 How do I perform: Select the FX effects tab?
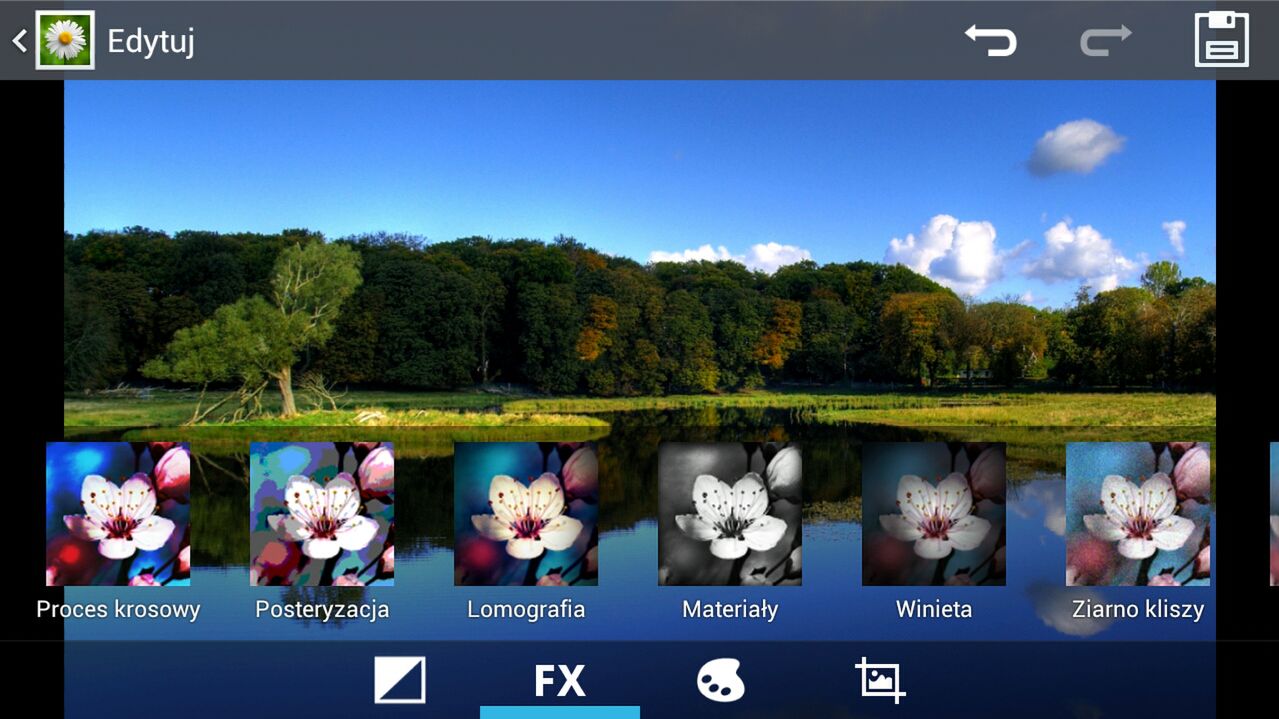559,681
